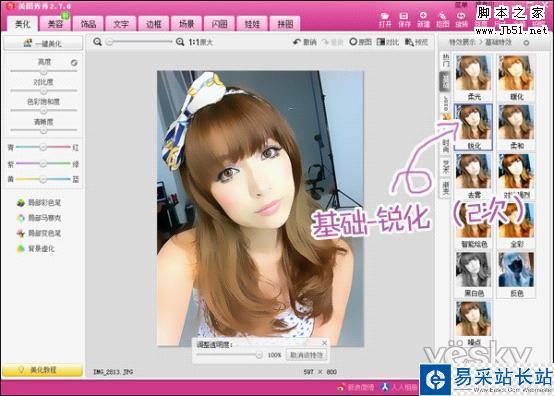Screen dimensions: 554x396
Task: Click the 撤销 undo icon
Action: 305,42
